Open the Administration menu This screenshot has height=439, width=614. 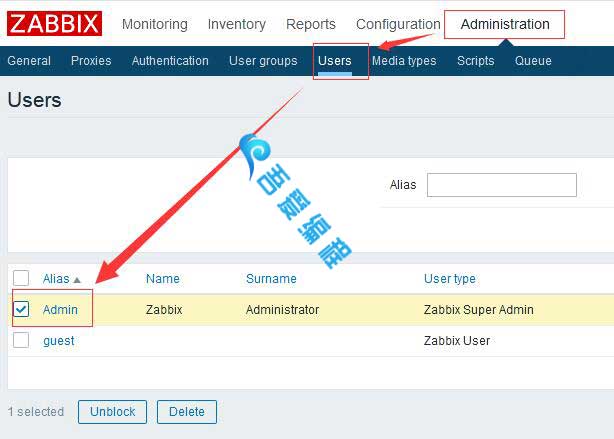click(505, 24)
